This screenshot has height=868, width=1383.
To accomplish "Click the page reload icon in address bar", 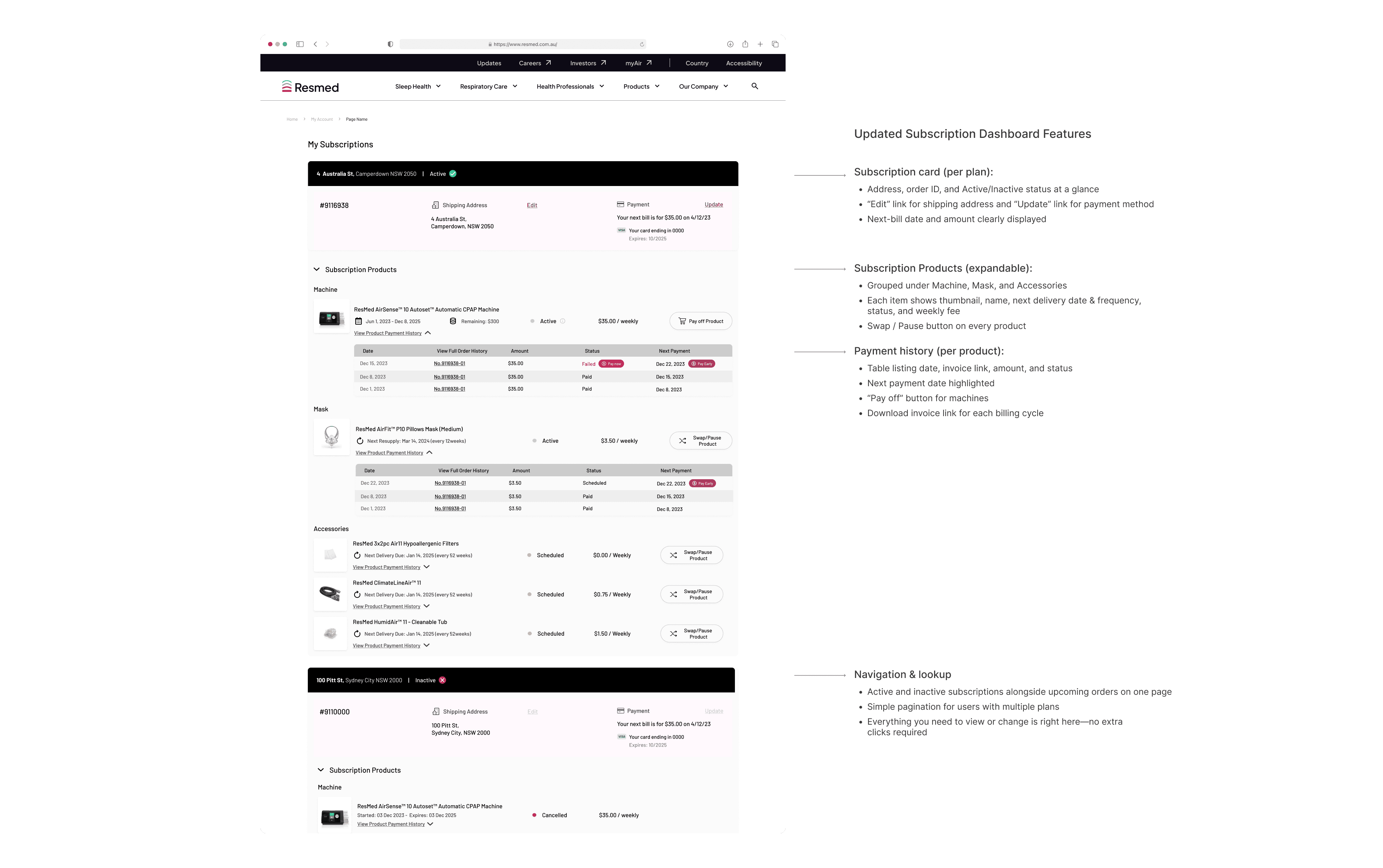I will (x=641, y=44).
